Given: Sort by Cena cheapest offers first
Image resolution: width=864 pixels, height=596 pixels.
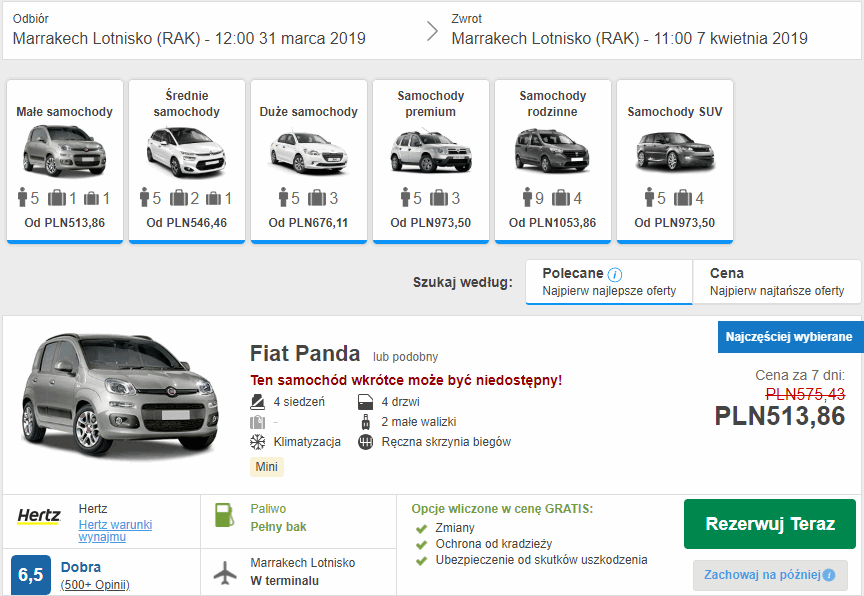Looking at the screenshot, I should 777,282.
